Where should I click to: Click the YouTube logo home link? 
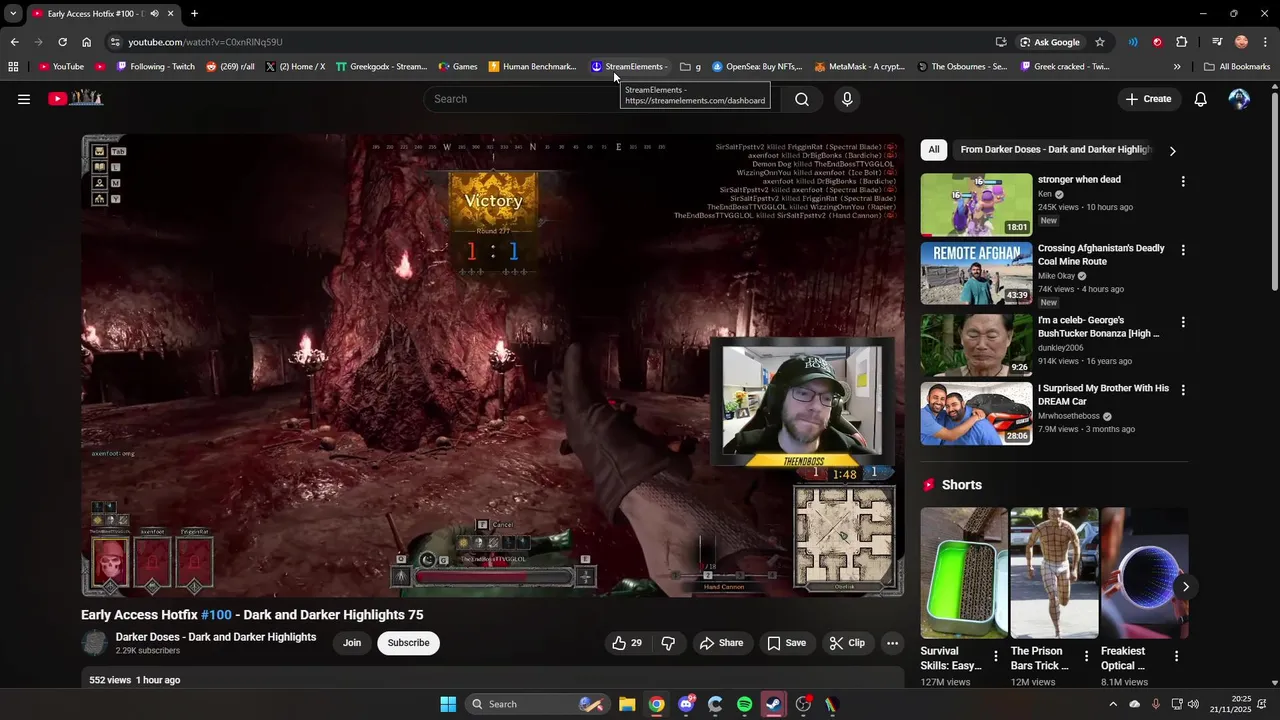click(x=76, y=98)
